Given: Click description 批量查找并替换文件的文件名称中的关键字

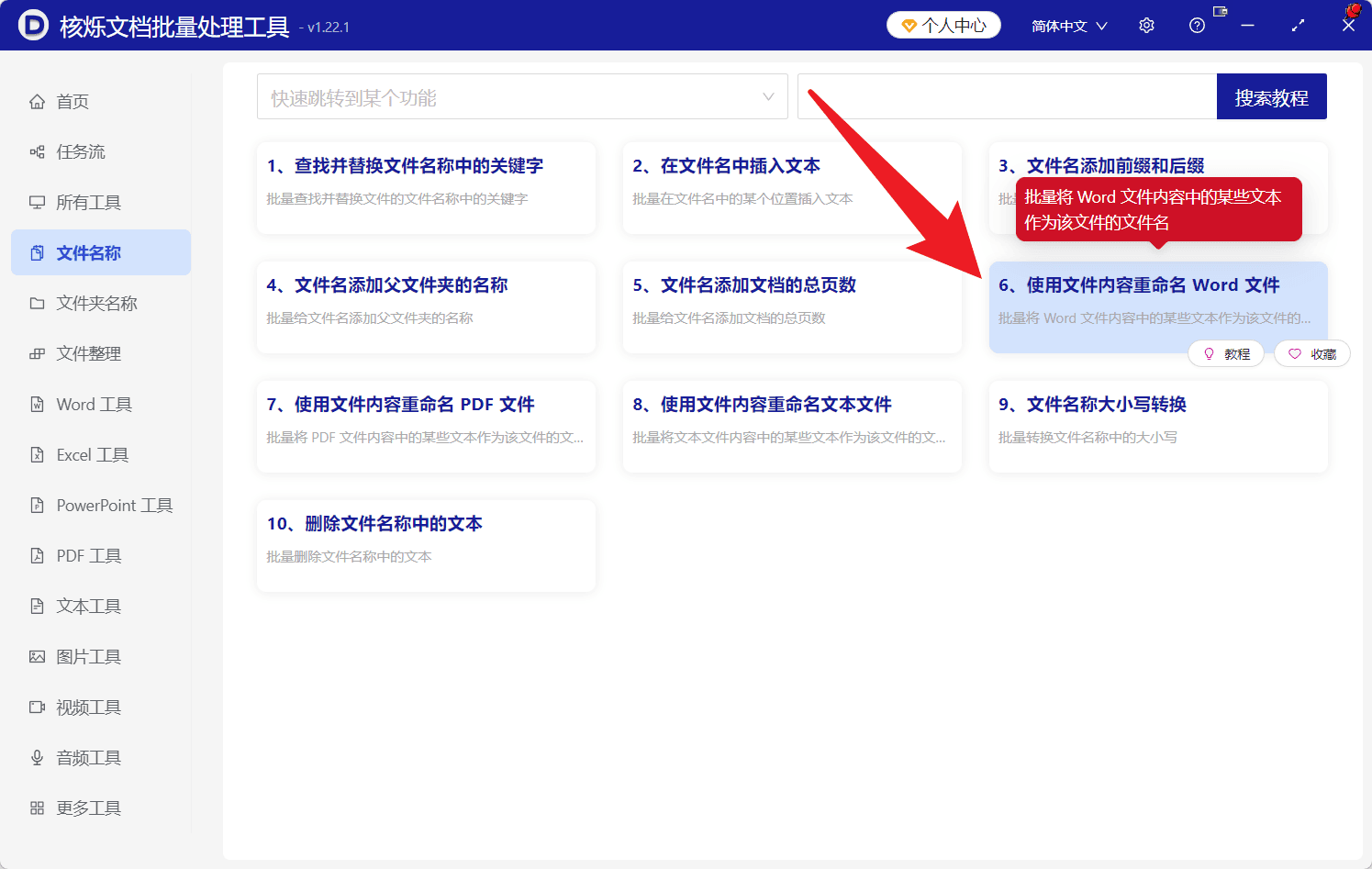Looking at the screenshot, I should (x=397, y=198).
